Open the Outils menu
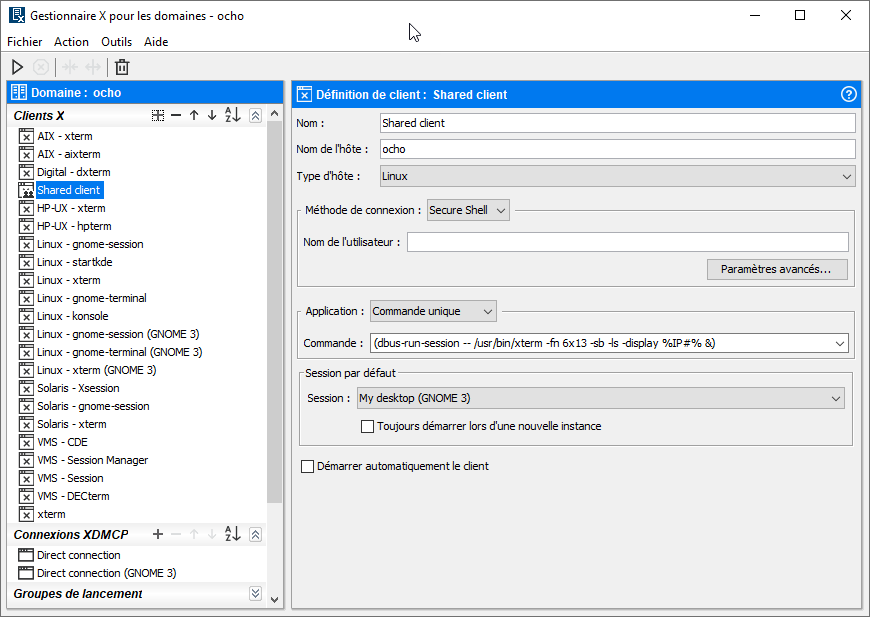870x617 pixels. (x=116, y=42)
